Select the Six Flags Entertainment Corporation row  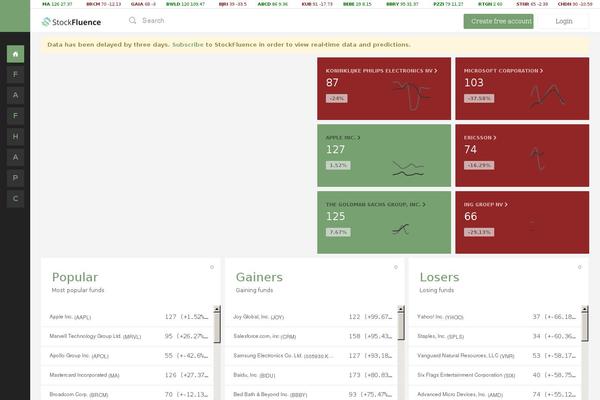(x=495, y=376)
